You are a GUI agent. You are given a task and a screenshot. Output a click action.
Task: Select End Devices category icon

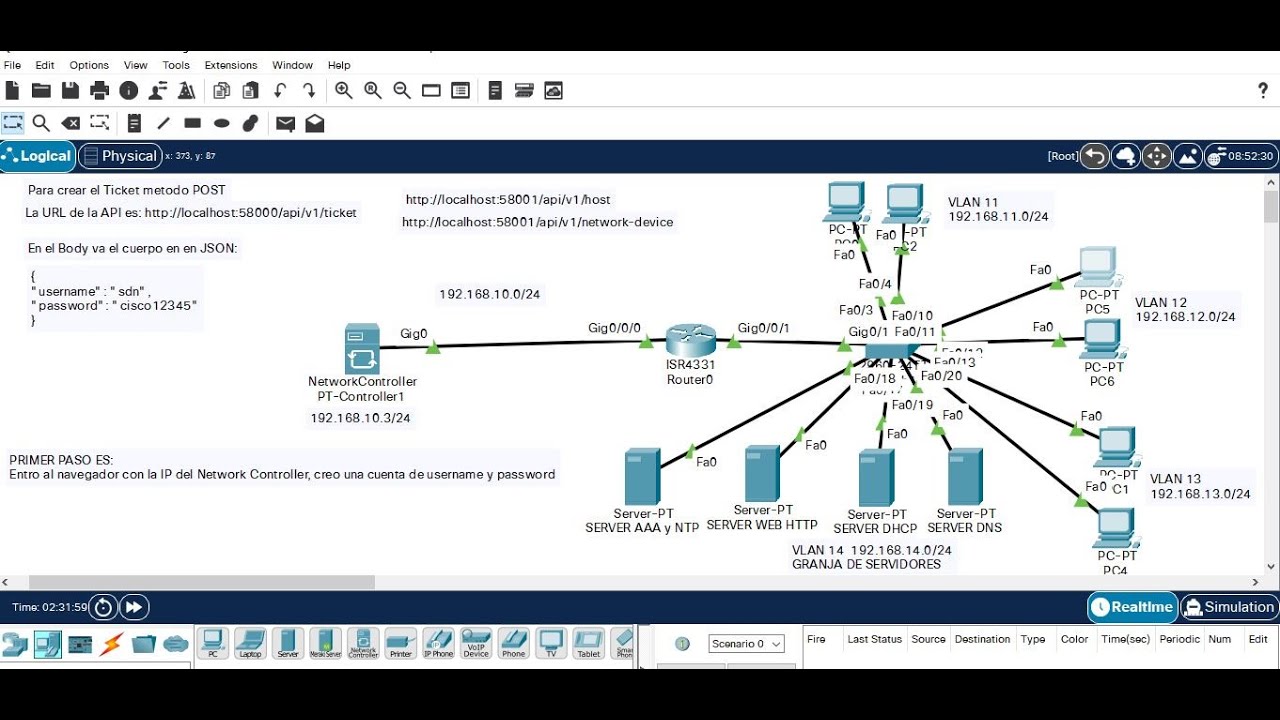(48, 645)
